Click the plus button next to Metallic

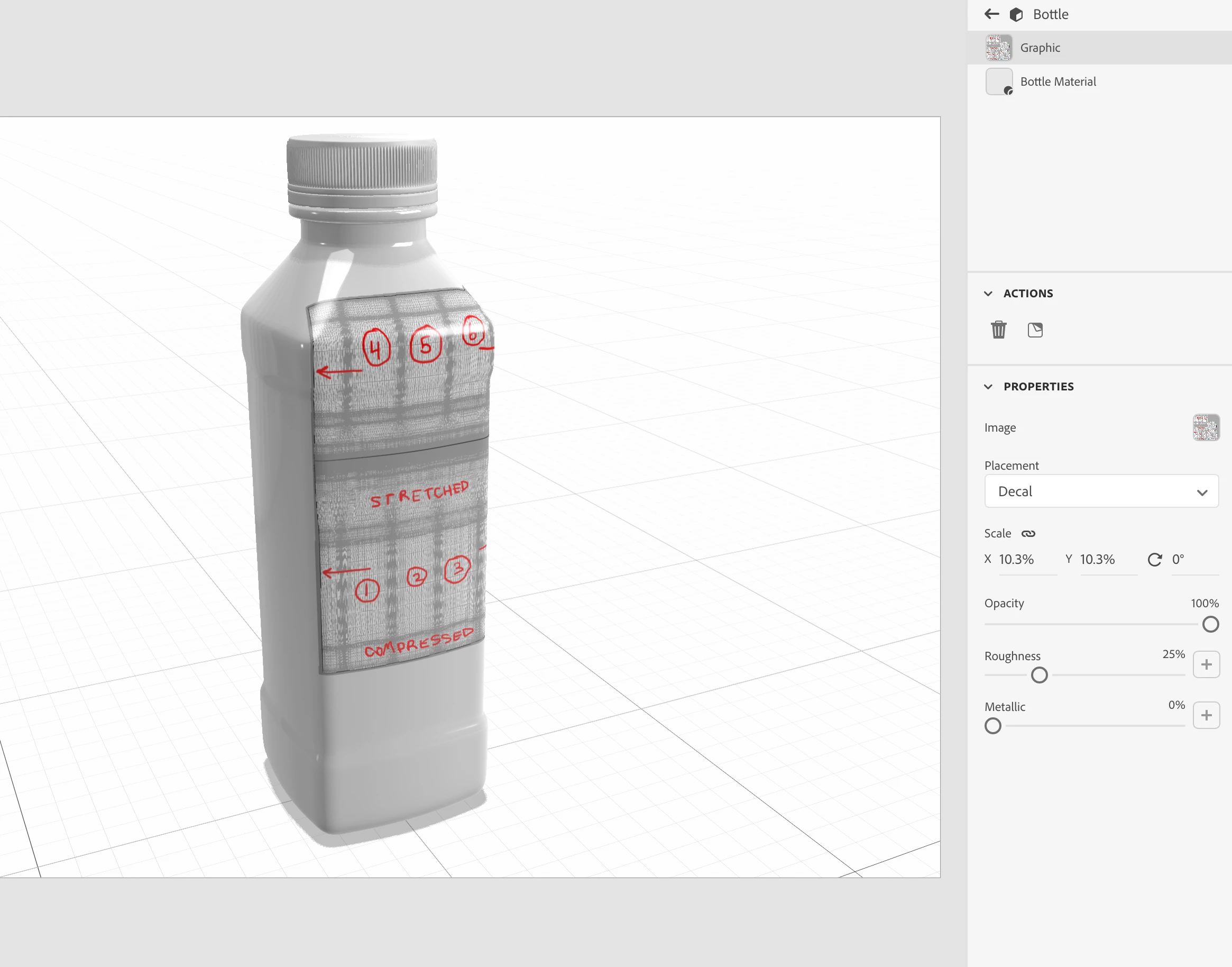coord(1206,715)
